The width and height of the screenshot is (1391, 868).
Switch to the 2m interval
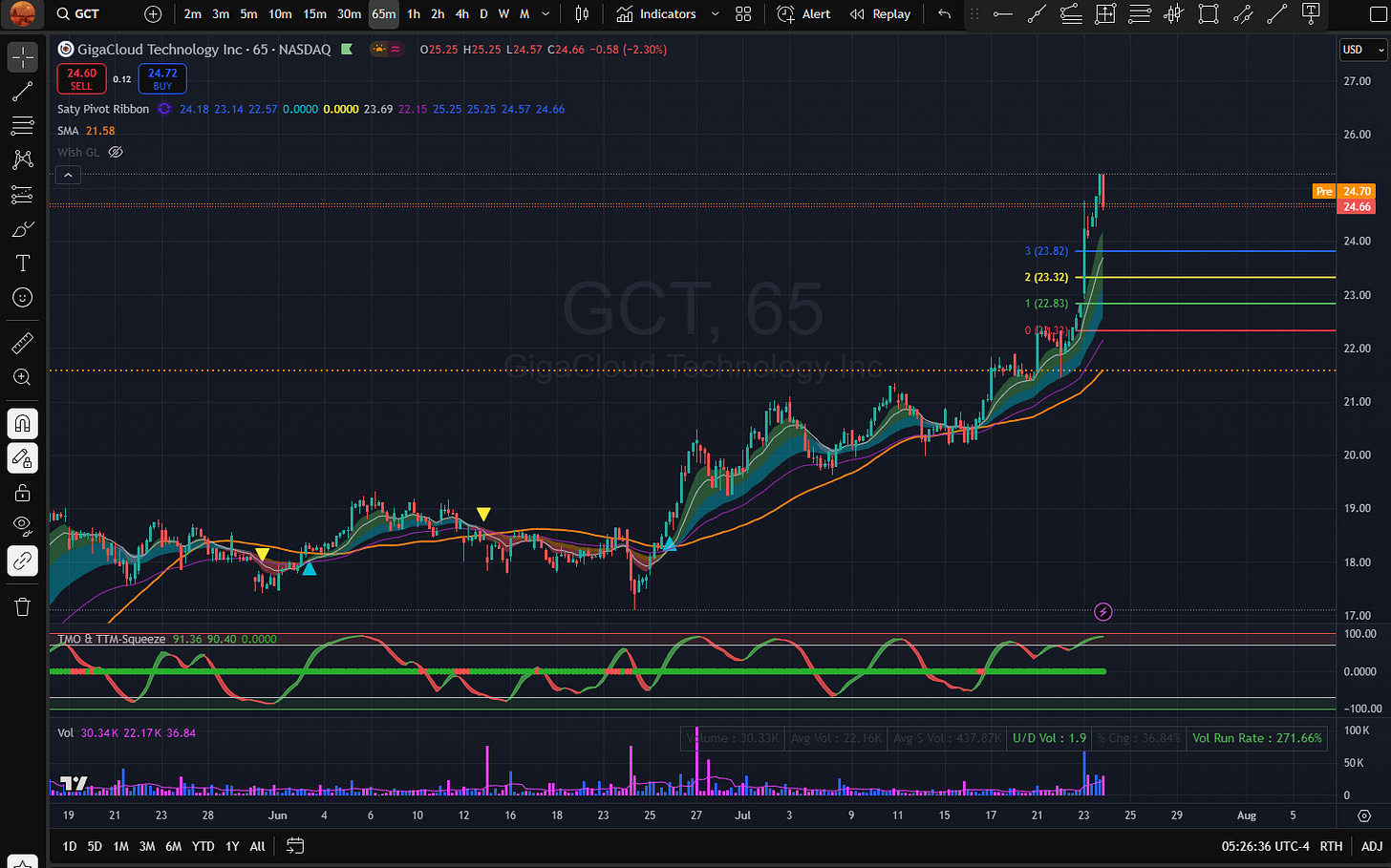[193, 14]
